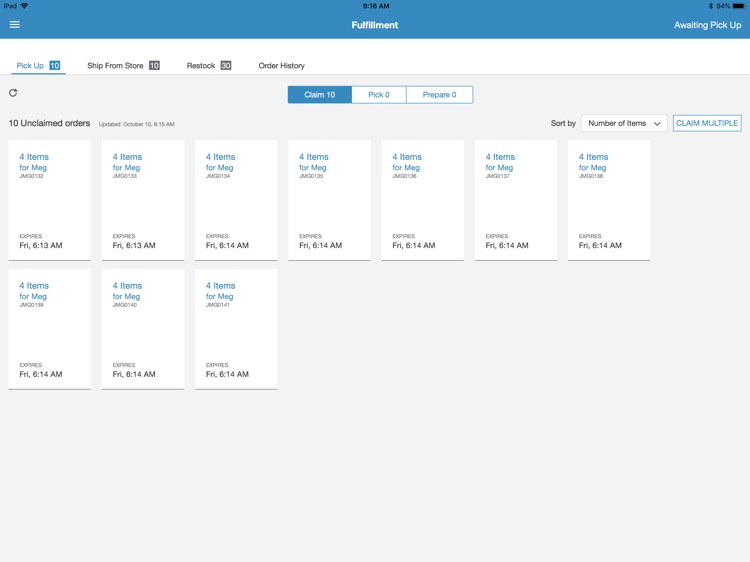Viewport: 750px width, 562px height.
Task: Open order card JMG0133
Action: click(143, 200)
